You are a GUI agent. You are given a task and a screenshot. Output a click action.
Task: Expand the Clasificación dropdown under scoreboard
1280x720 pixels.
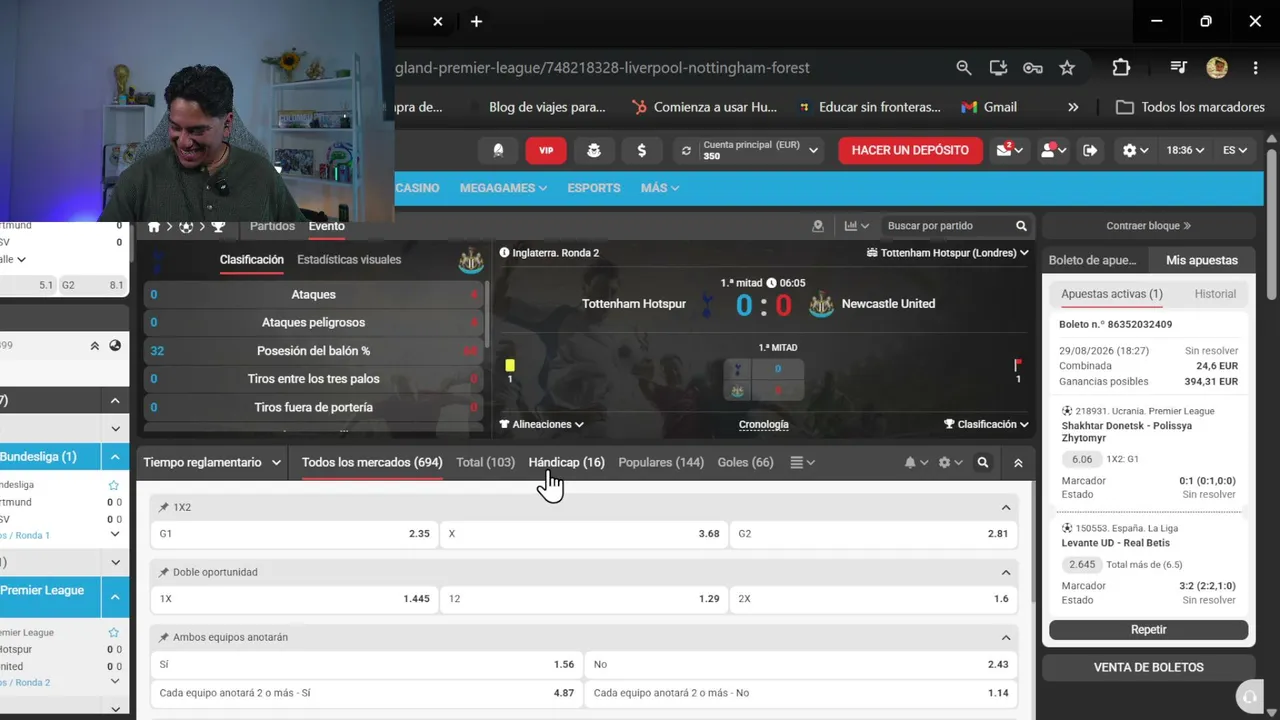pos(986,424)
